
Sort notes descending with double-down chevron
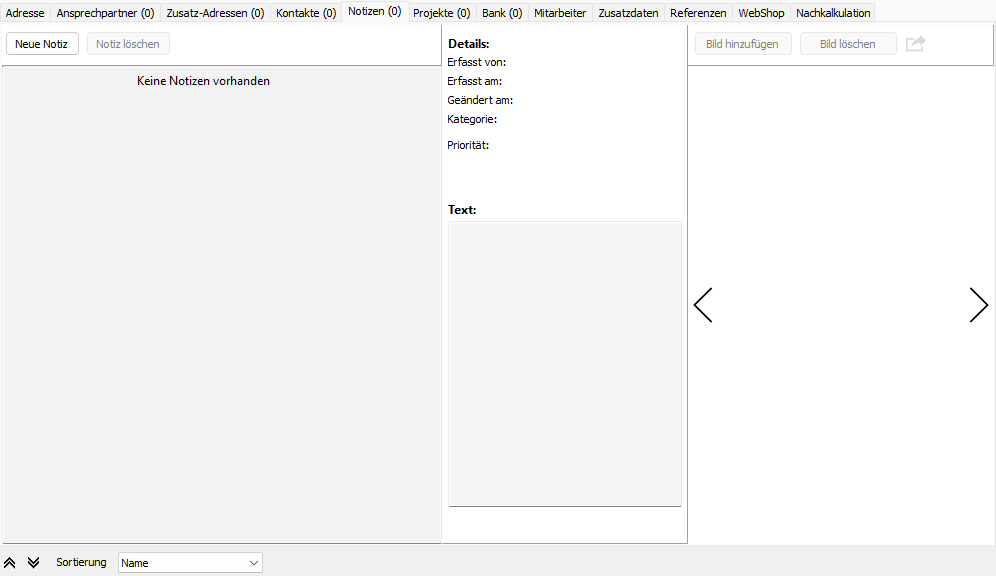click(33, 562)
